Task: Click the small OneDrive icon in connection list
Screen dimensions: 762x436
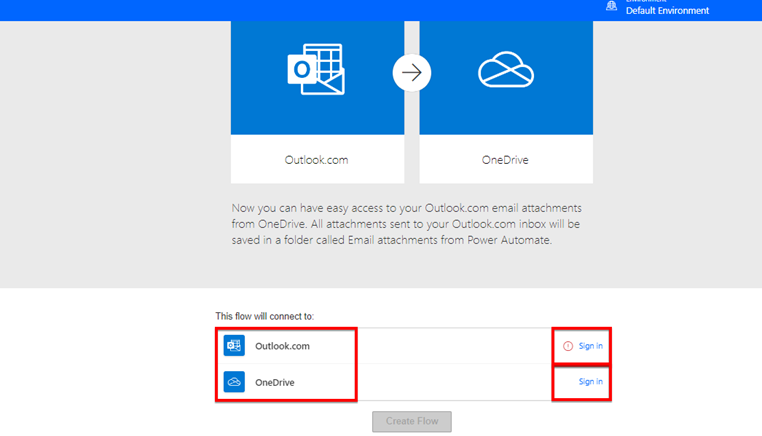Action: tap(234, 382)
